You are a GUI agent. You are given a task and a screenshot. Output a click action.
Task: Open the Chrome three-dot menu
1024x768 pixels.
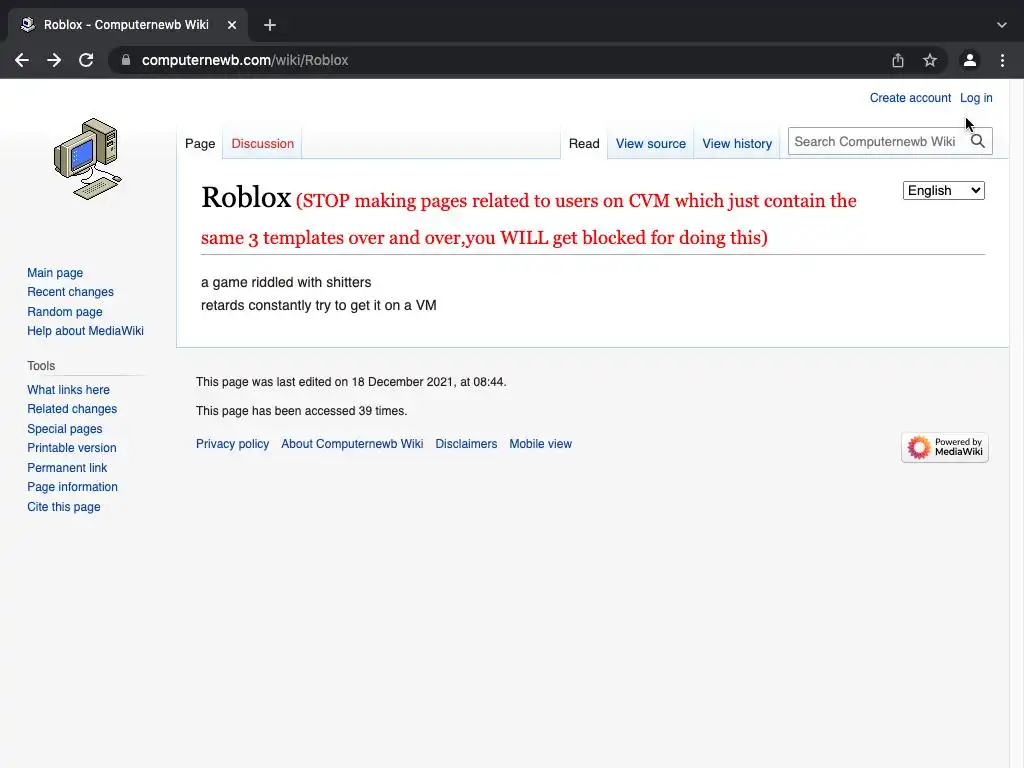point(1002,60)
